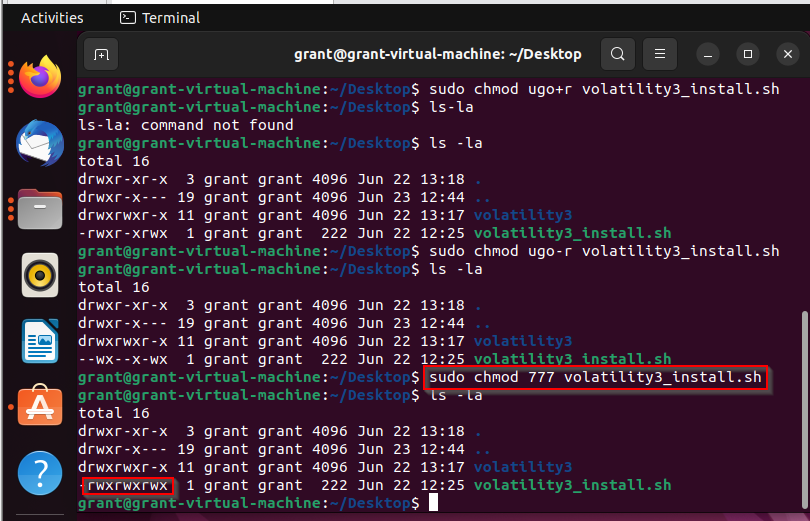
Task: Click the terminal search icon
Action: click(617, 54)
